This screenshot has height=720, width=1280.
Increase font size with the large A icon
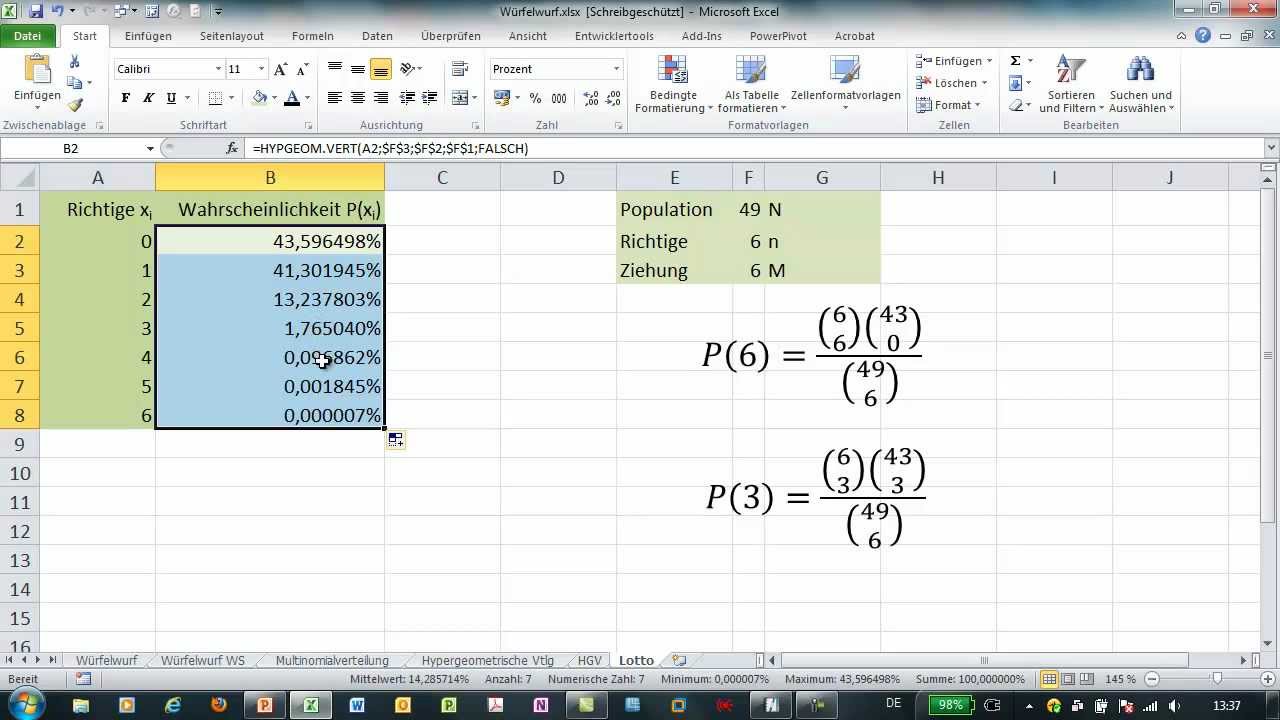click(x=281, y=69)
